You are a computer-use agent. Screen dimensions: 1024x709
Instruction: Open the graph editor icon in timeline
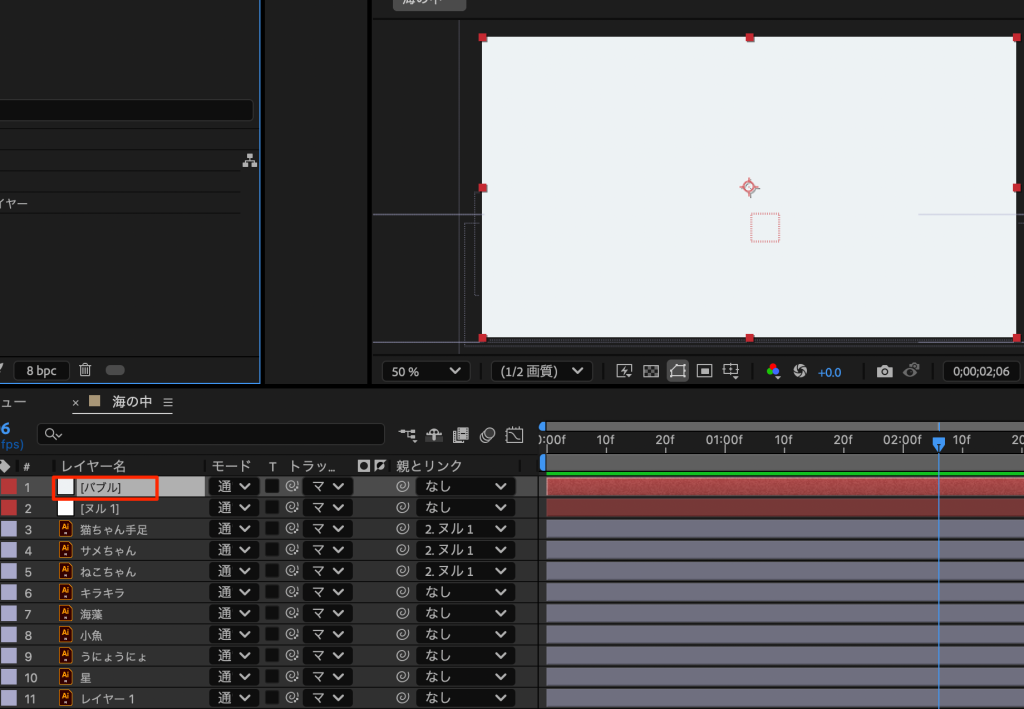515,435
